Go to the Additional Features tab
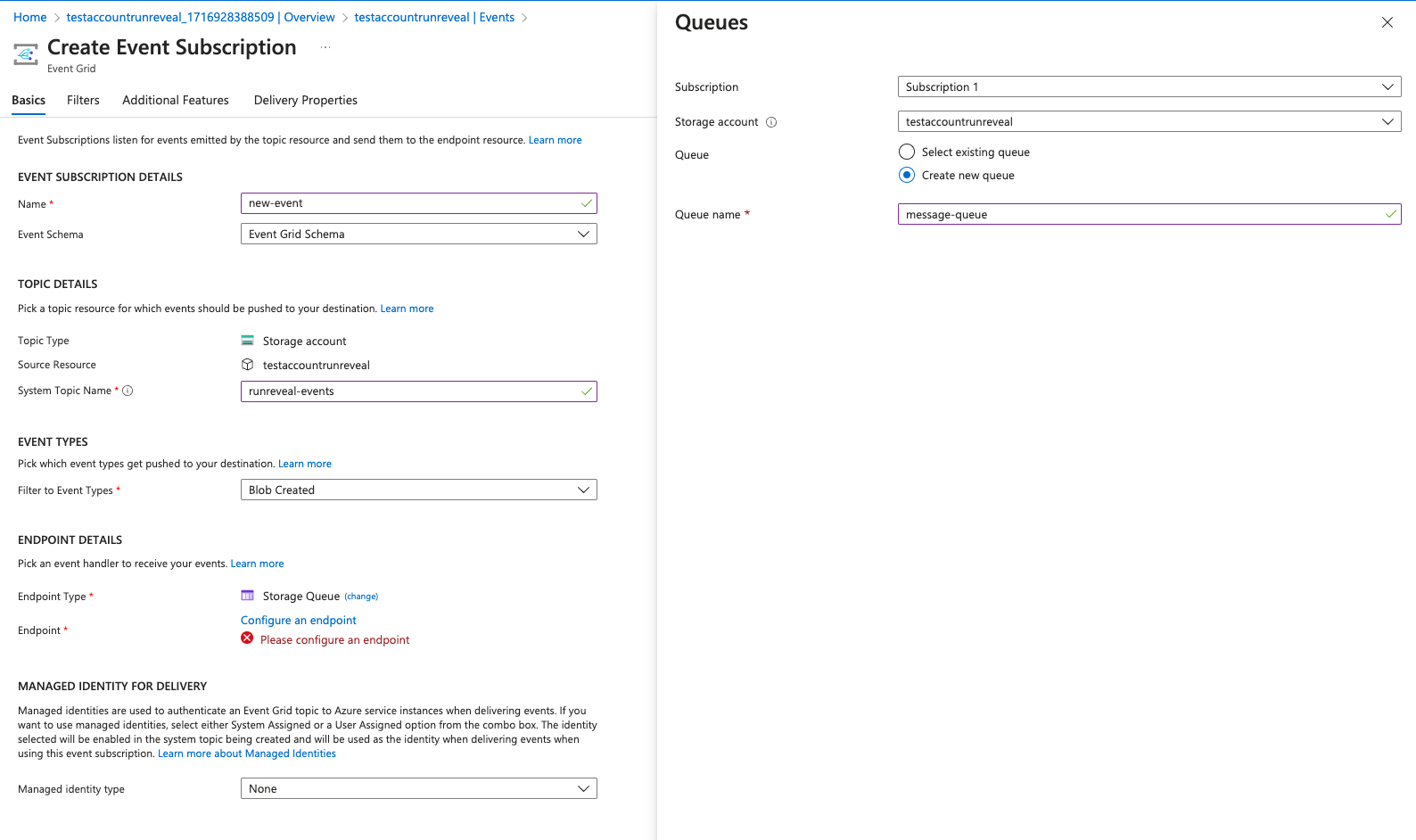 176,100
